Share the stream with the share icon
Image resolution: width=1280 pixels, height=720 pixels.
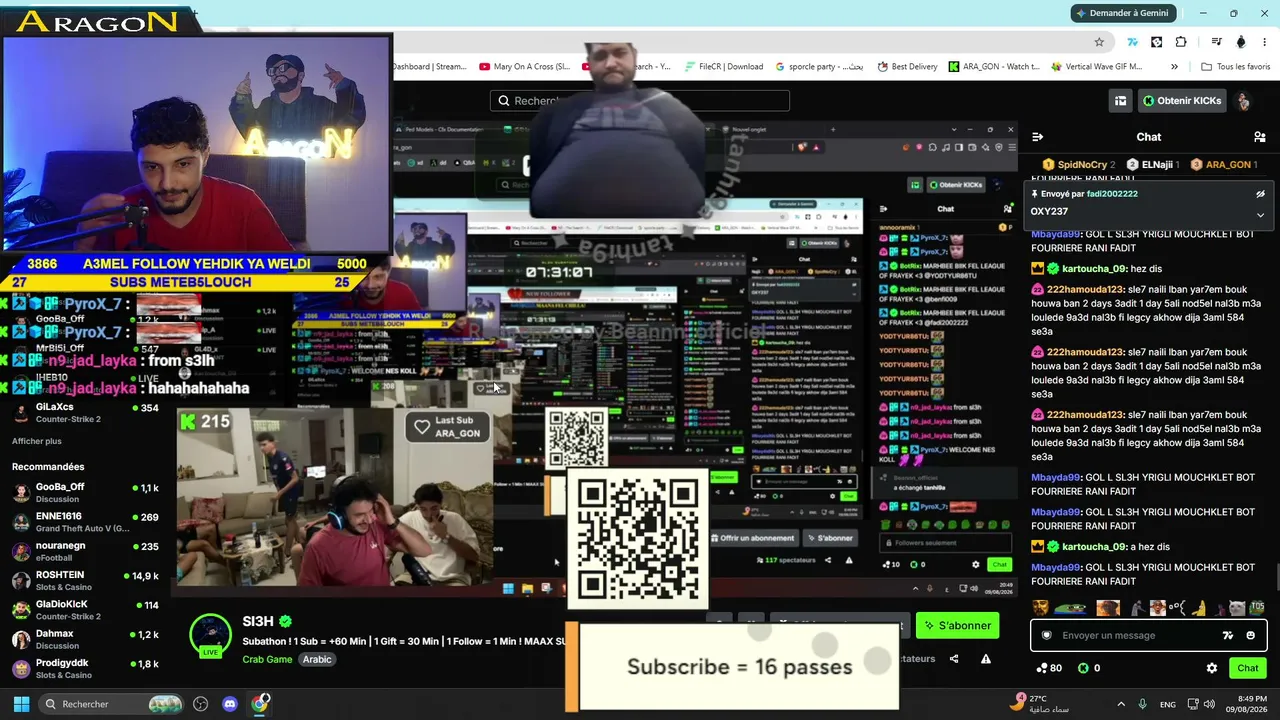click(954, 659)
